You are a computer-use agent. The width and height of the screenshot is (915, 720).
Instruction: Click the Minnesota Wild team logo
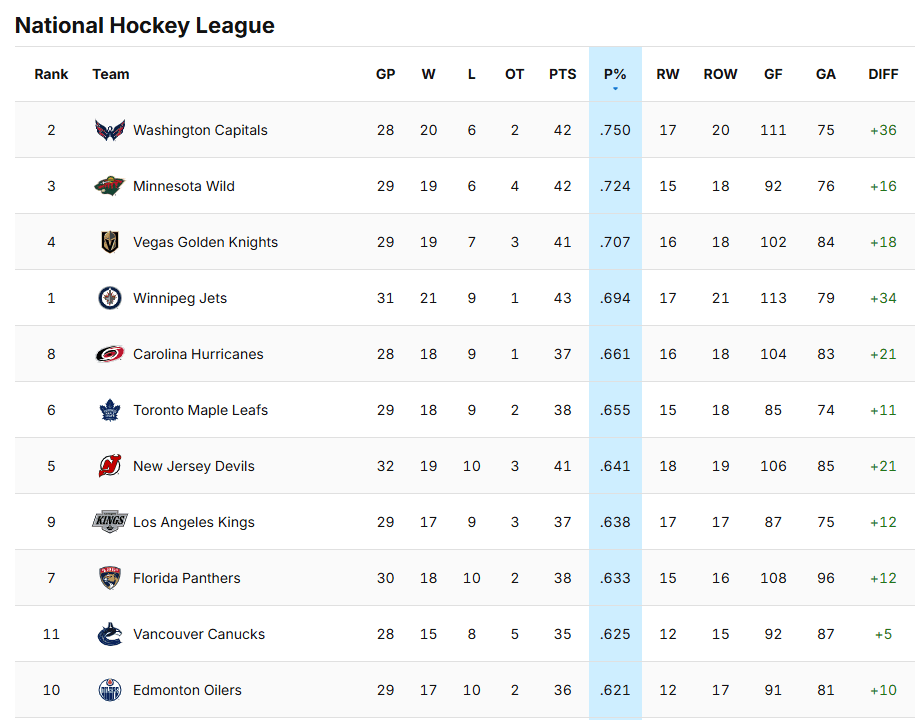pyautogui.click(x=110, y=186)
